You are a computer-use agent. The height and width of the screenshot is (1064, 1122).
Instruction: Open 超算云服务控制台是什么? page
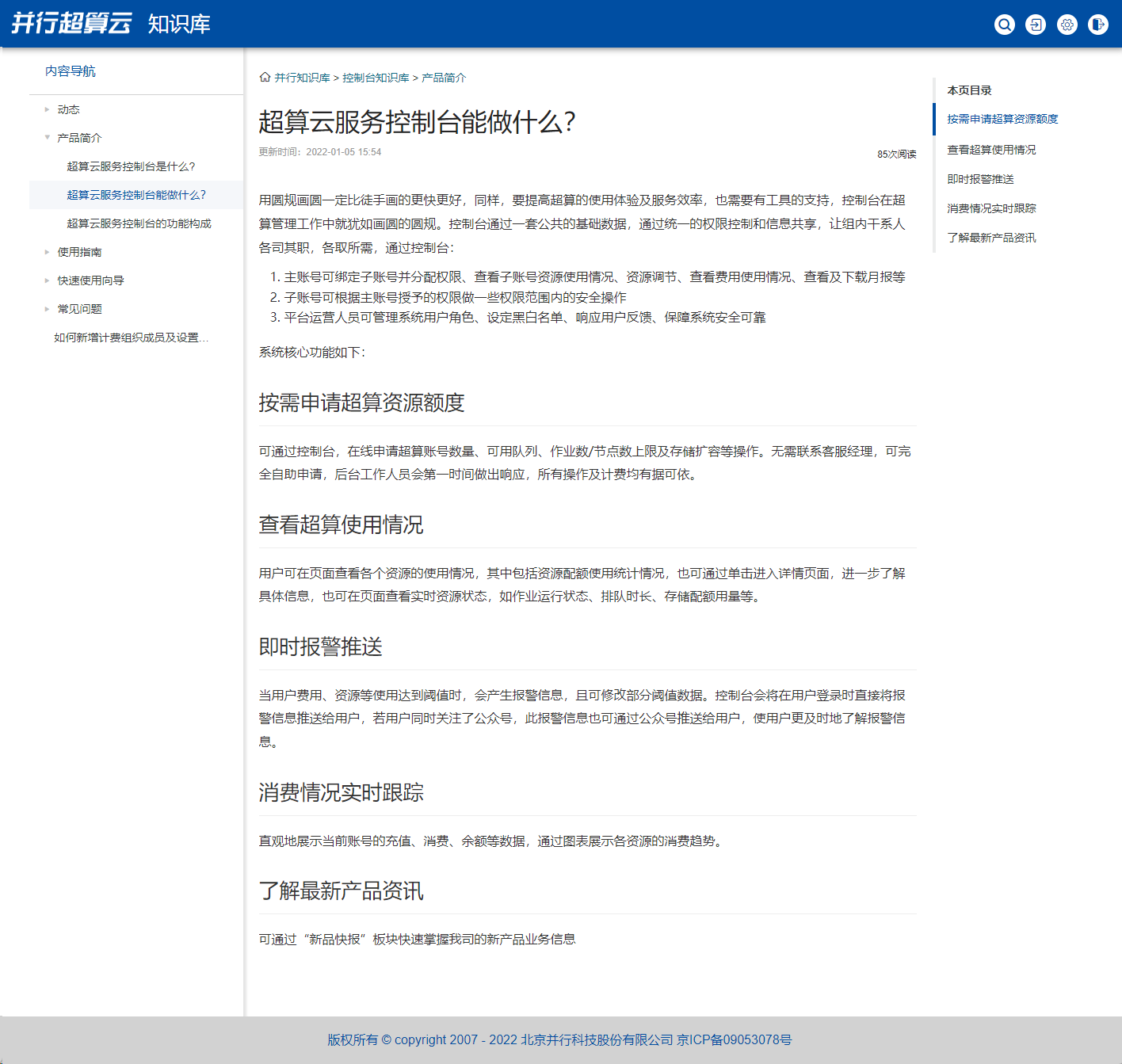click(x=131, y=166)
